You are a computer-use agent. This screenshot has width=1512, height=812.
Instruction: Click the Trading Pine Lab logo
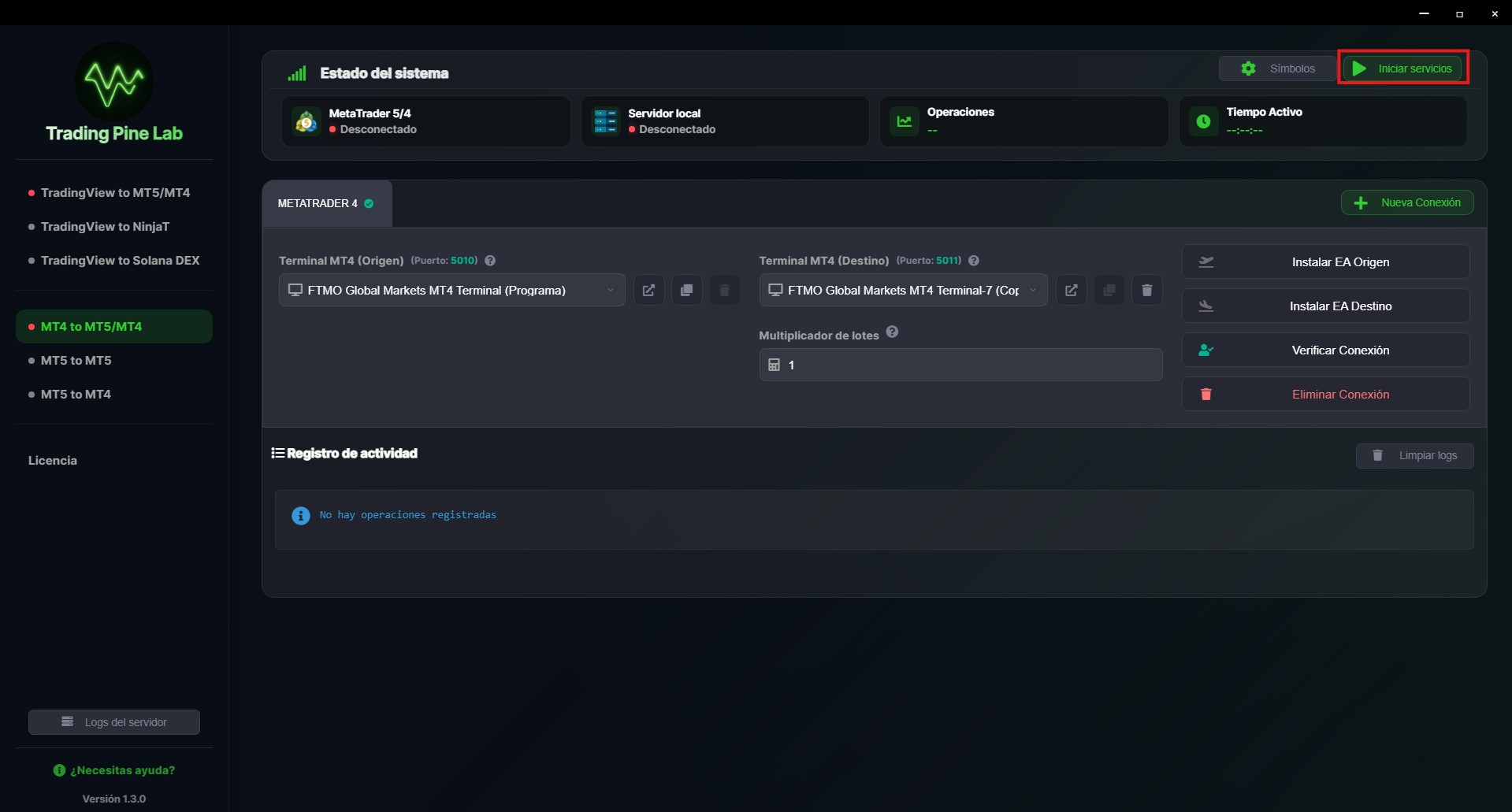click(113, 80)
